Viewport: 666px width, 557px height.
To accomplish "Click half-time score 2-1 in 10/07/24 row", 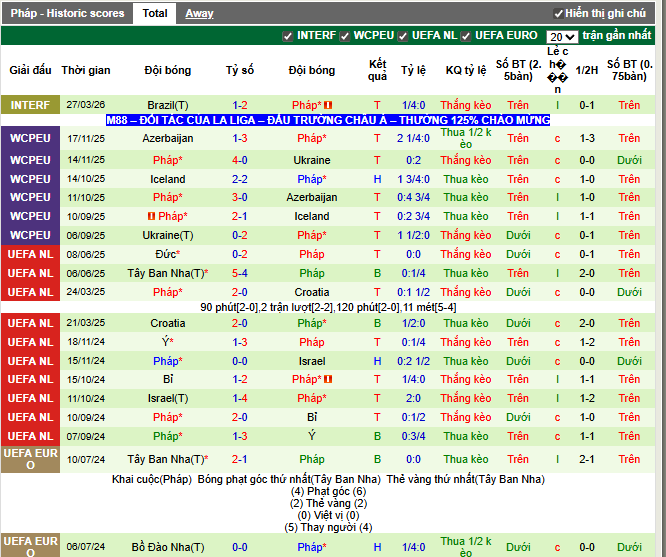I will (x=587, y=459).
